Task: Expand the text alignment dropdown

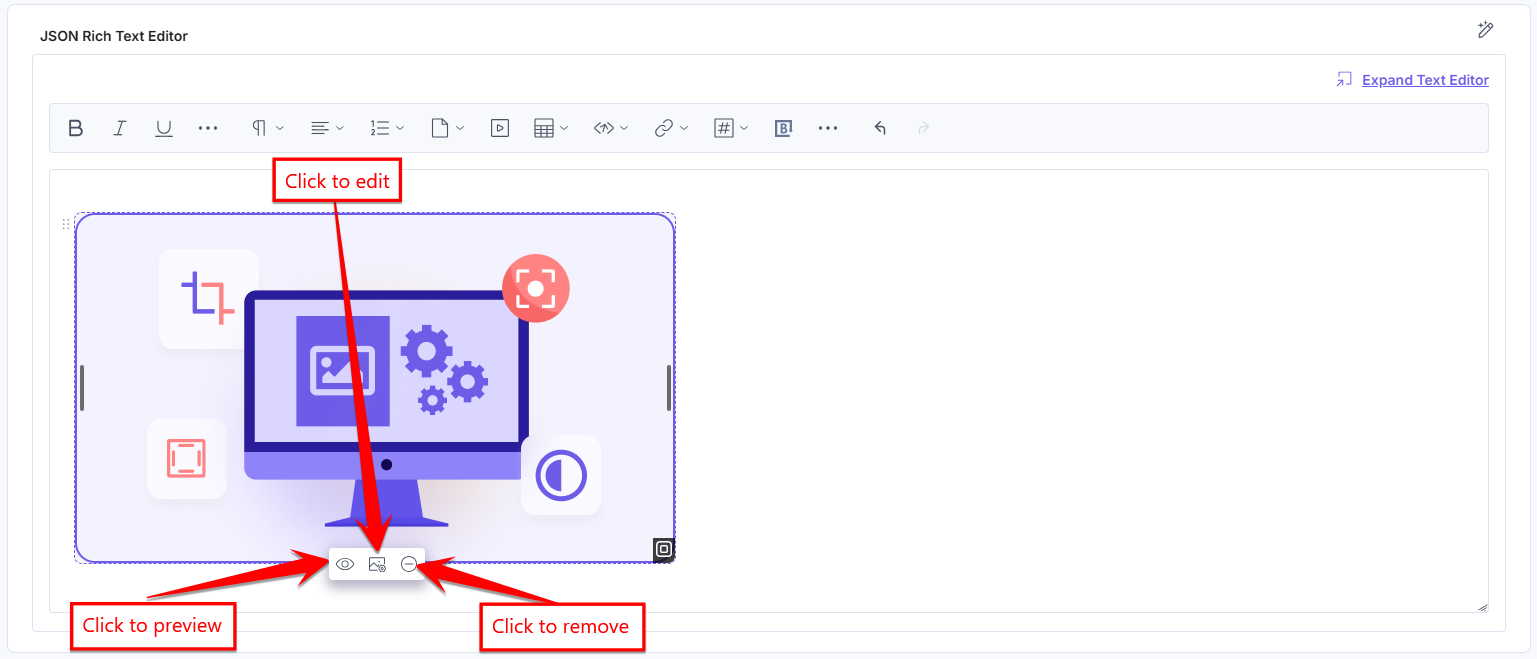Action: point(327,128)
